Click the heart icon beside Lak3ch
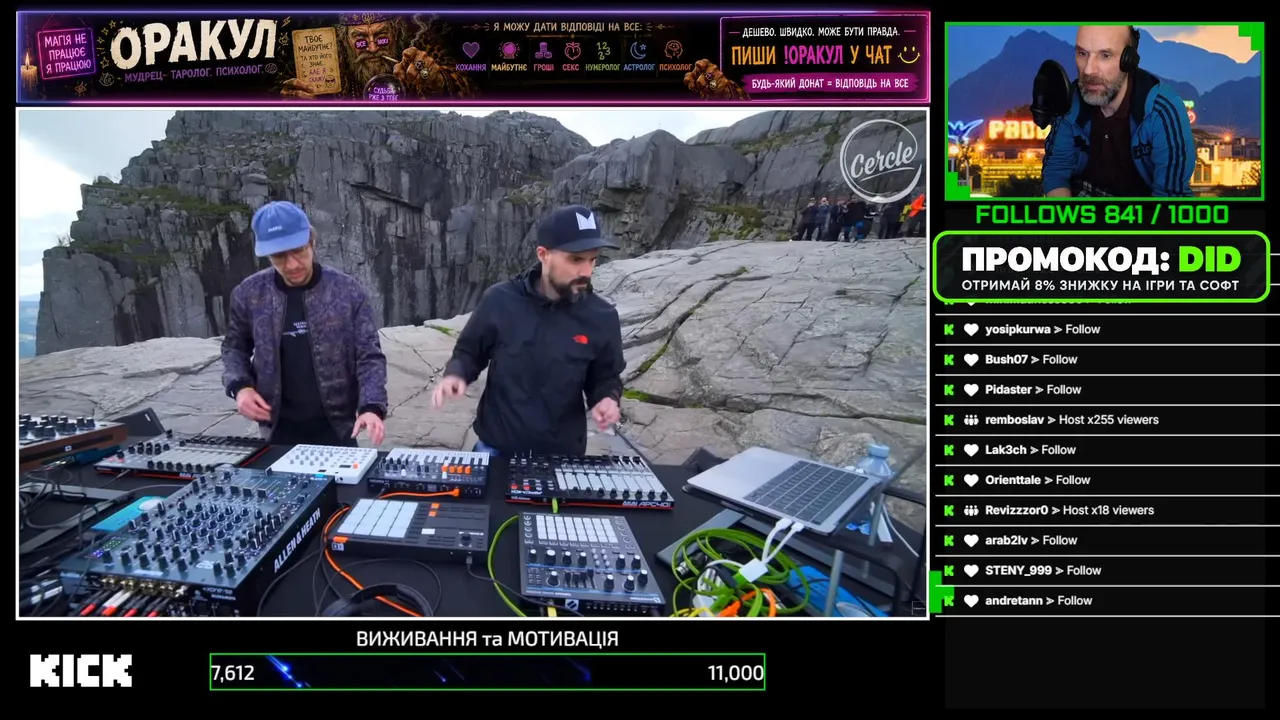The width and height of the screenshot is (1280, 720). pyautogui.click(x=971, y=450)
